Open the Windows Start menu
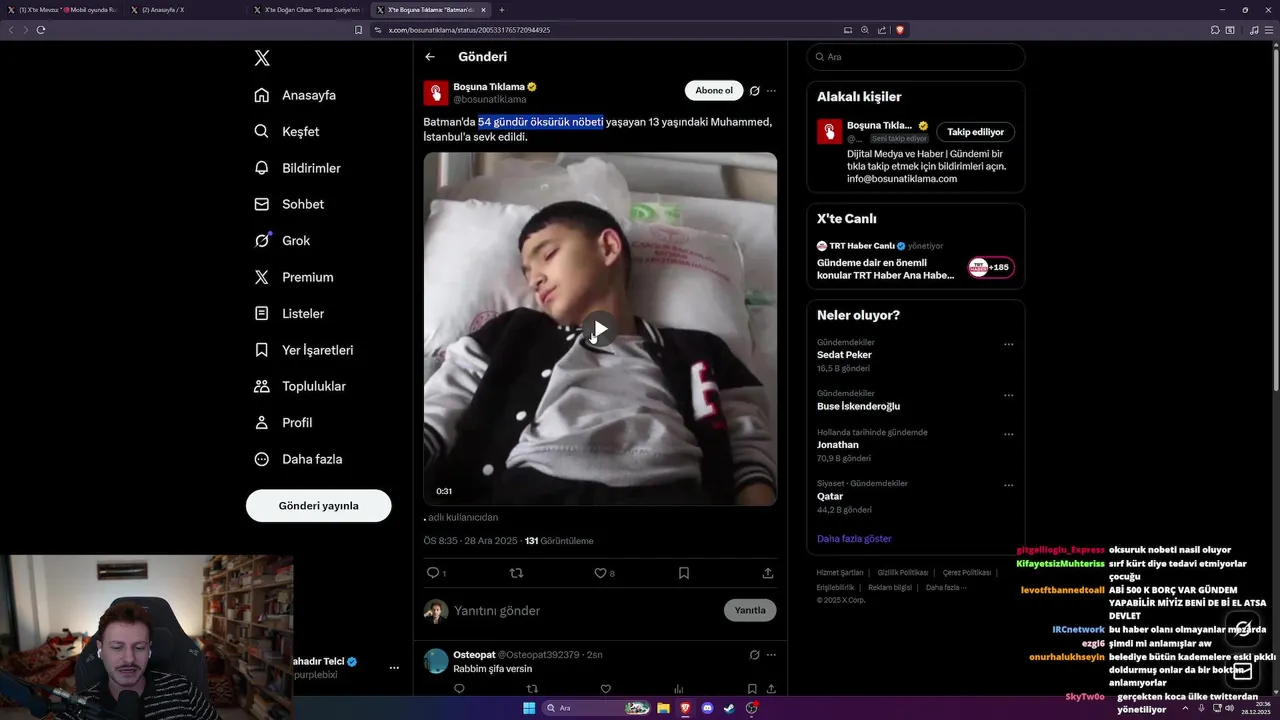The width and height of the screenshot is (1280, 720). [x=529, y=708]
